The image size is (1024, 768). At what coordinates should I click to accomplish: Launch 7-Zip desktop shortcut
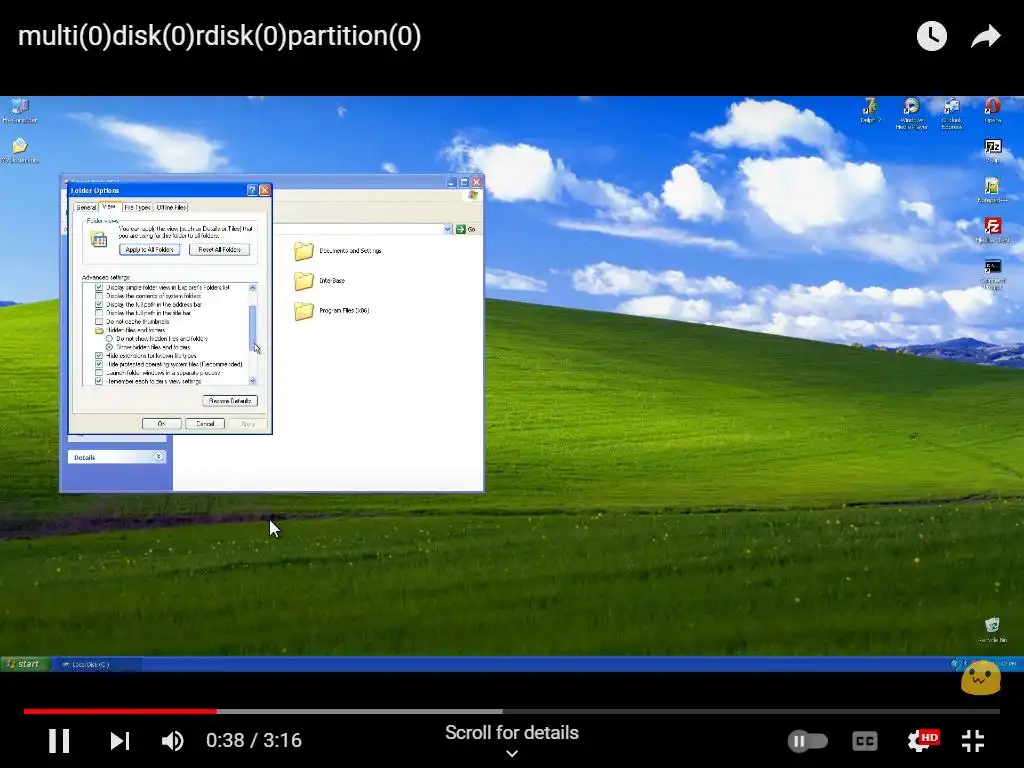[x=993, y=151]
